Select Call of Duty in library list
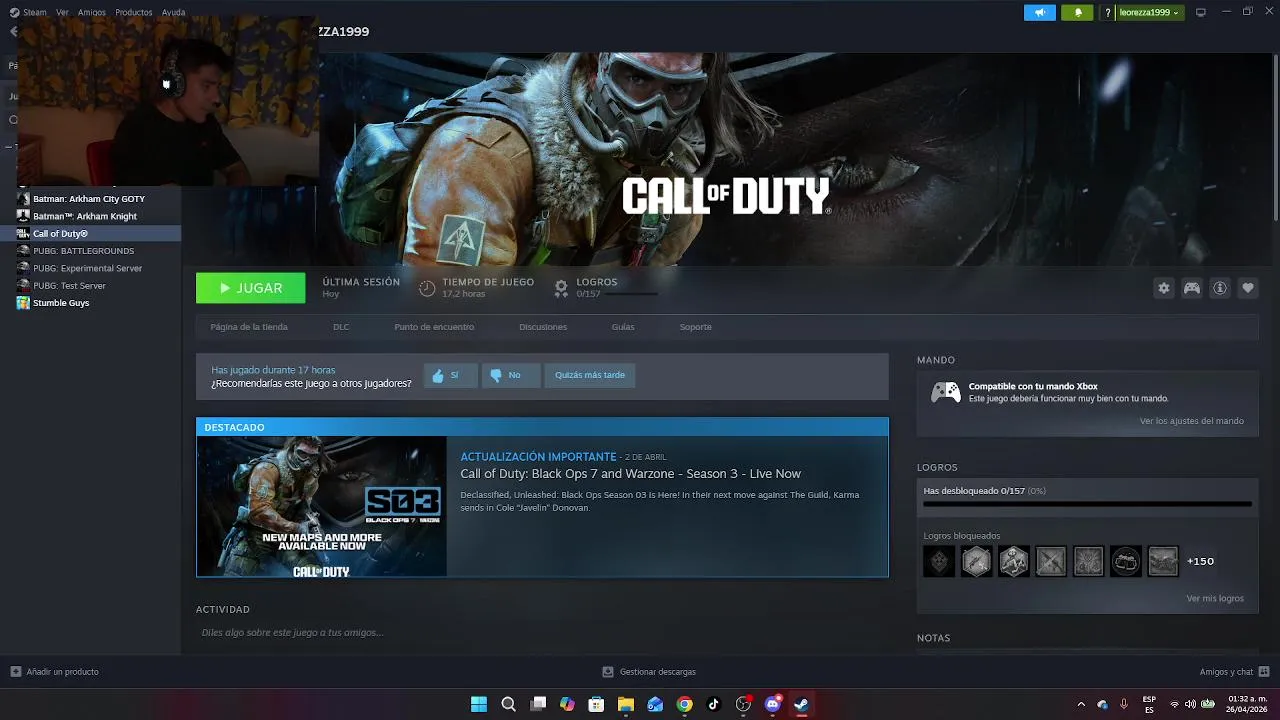The height and width of the screenshot is (720, 1280). (x=90, y=233)
